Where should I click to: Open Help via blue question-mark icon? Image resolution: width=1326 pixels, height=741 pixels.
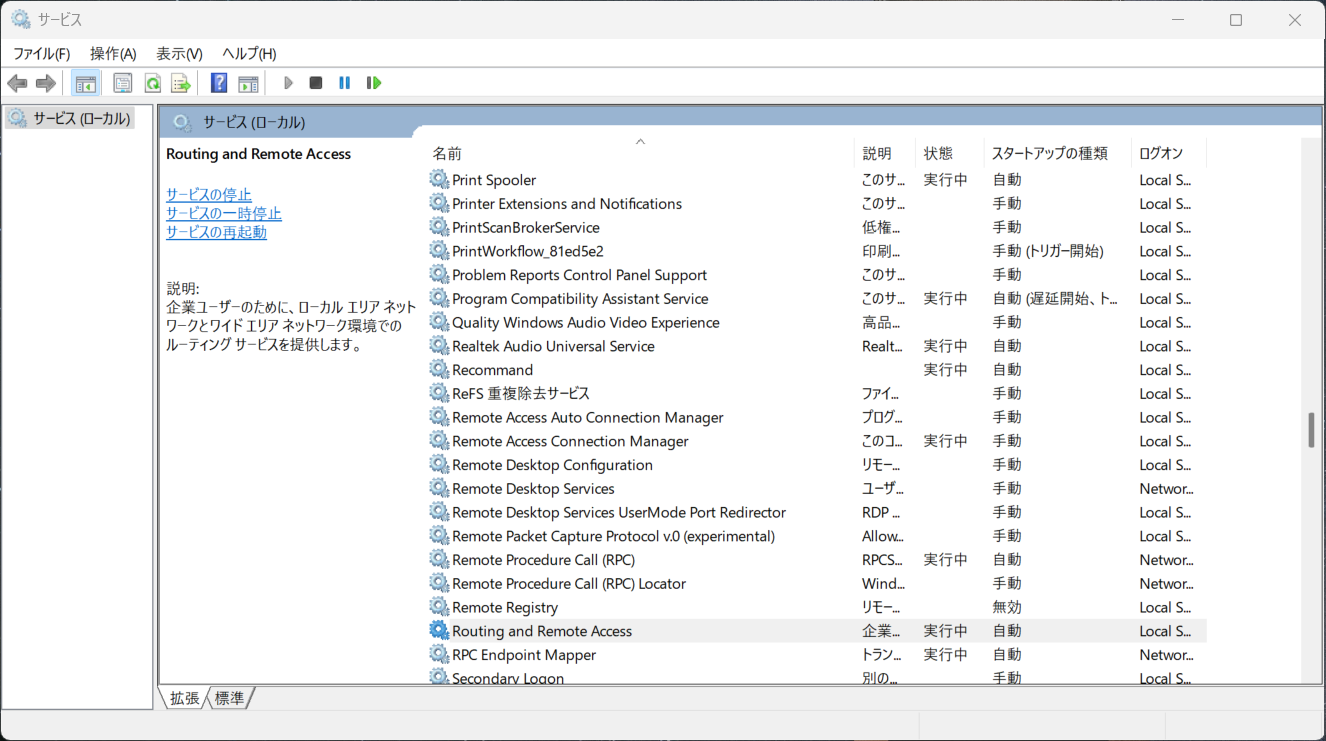(x=219, y=83)
